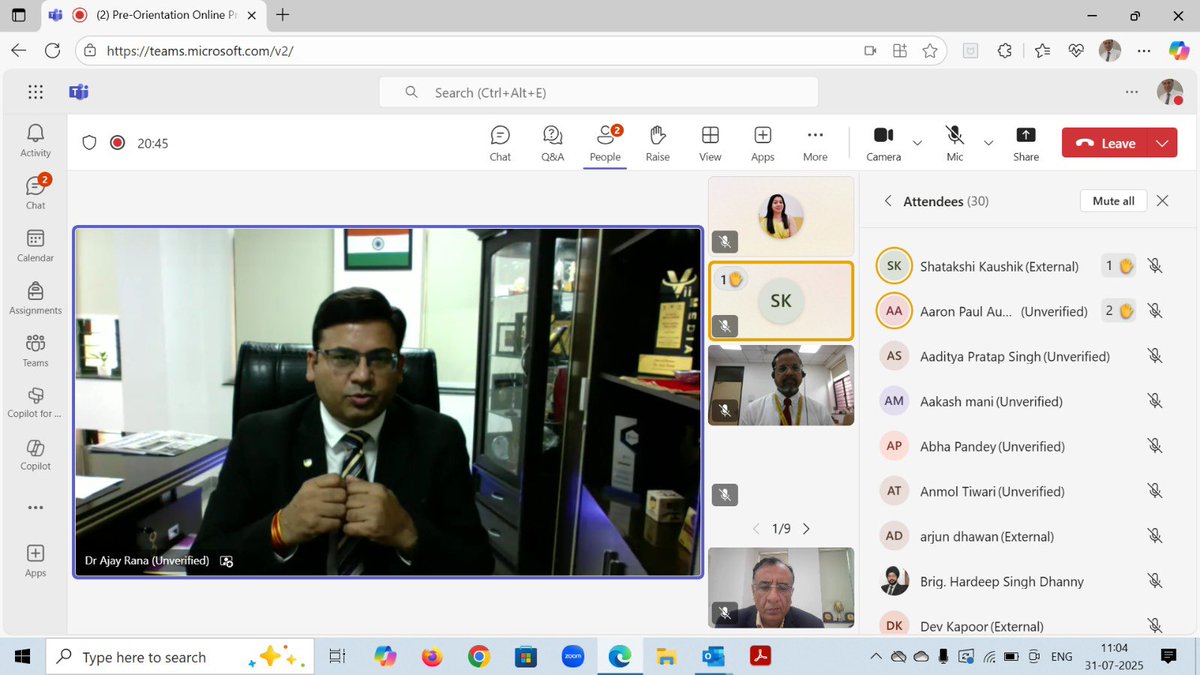Open the Apps store in sidebar

point(35,560)
